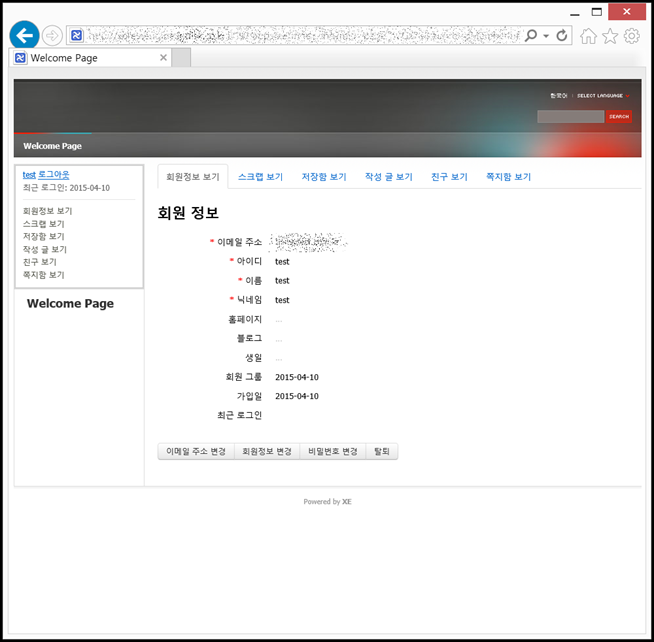Click the 최근 로그인 field label

point(239,415)
